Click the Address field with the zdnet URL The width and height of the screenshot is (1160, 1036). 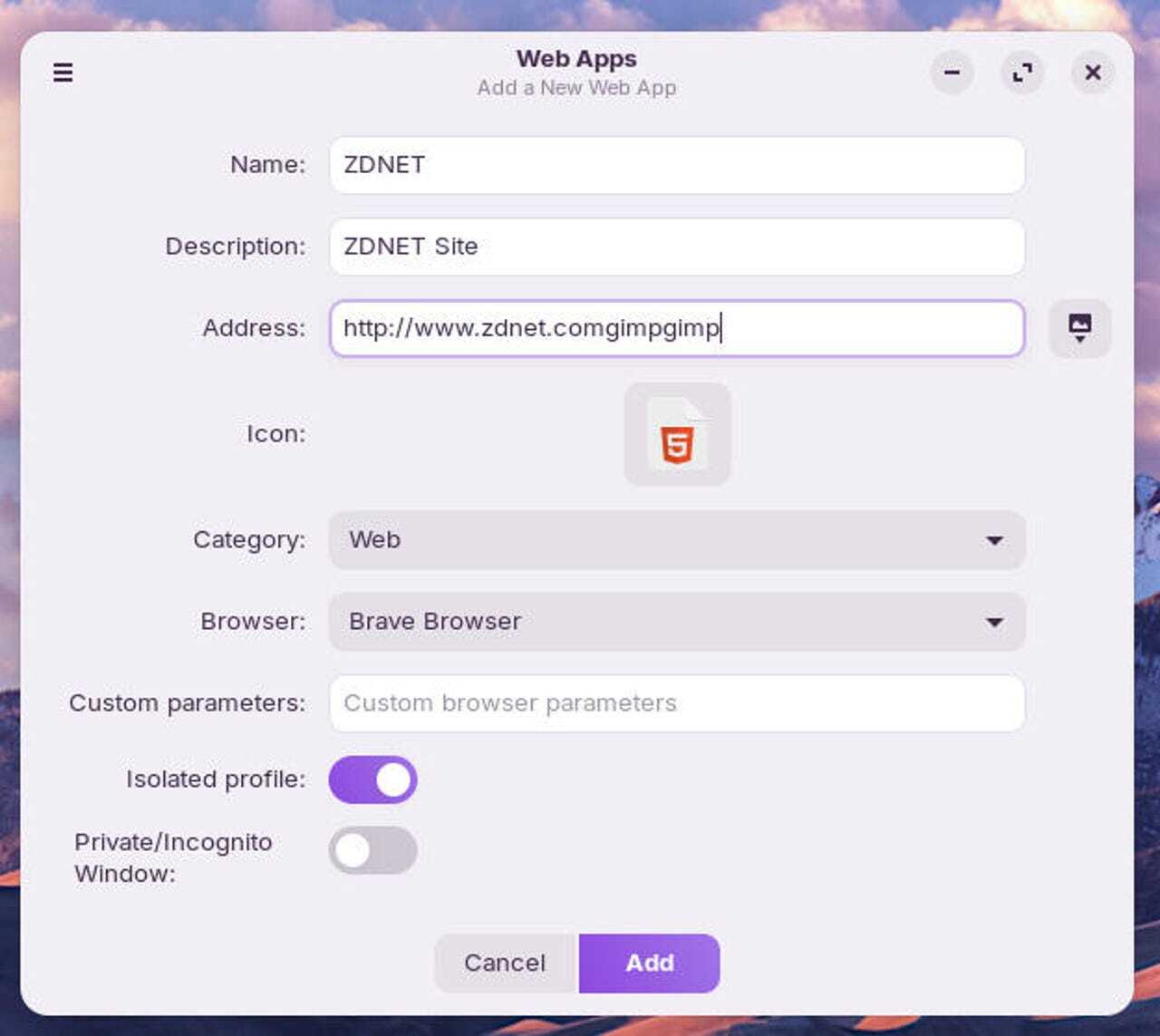click(676, 329)
